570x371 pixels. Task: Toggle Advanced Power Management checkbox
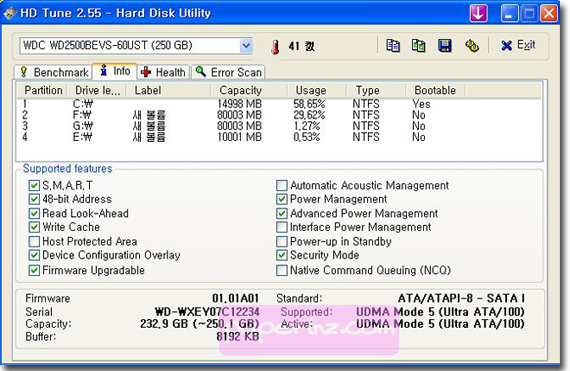pyautogui.click(x=282, y=213)
